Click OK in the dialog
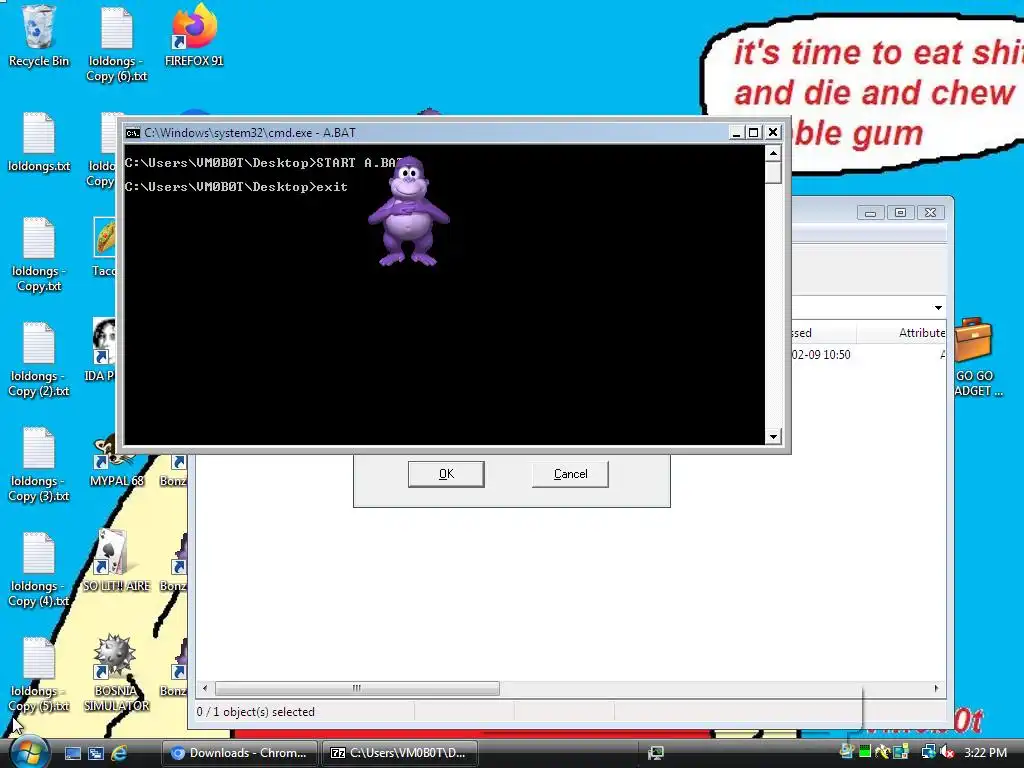 coord(446,474)
